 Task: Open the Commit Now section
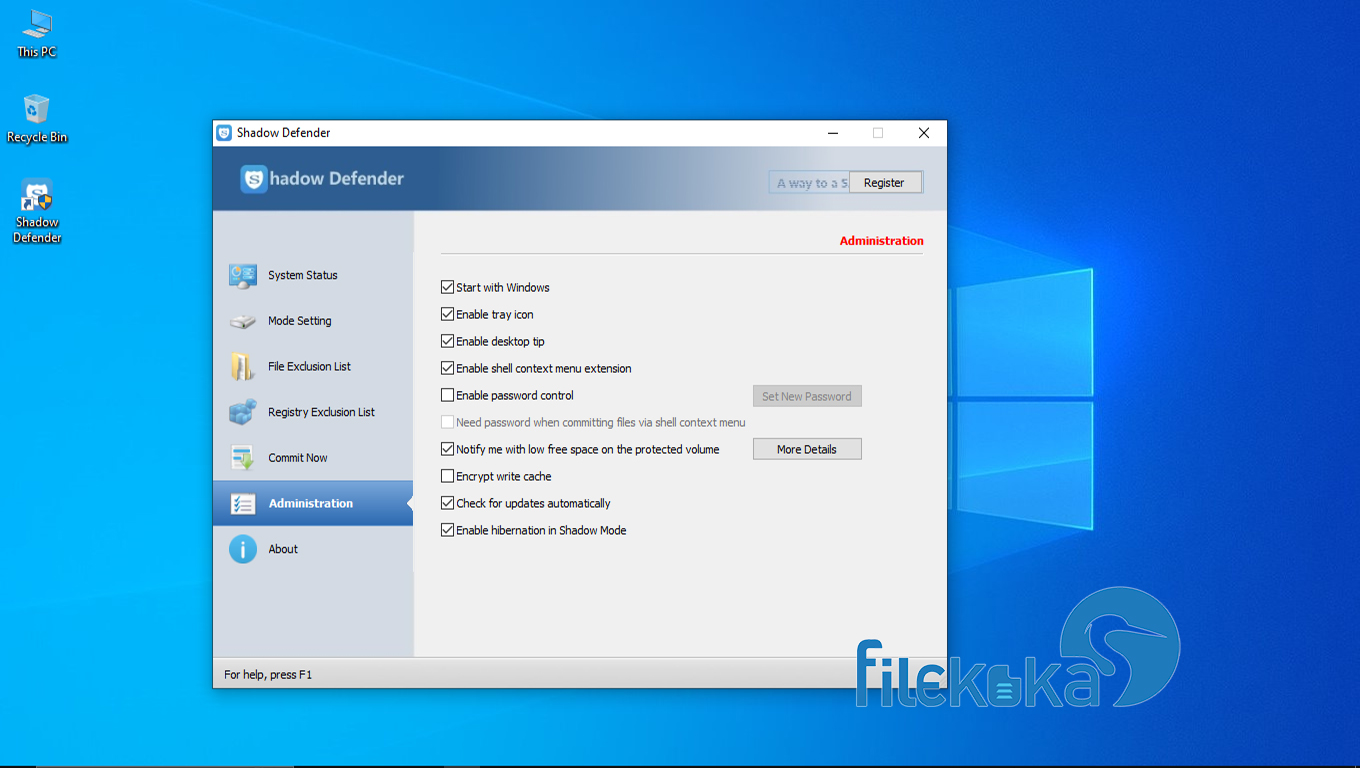313,458
